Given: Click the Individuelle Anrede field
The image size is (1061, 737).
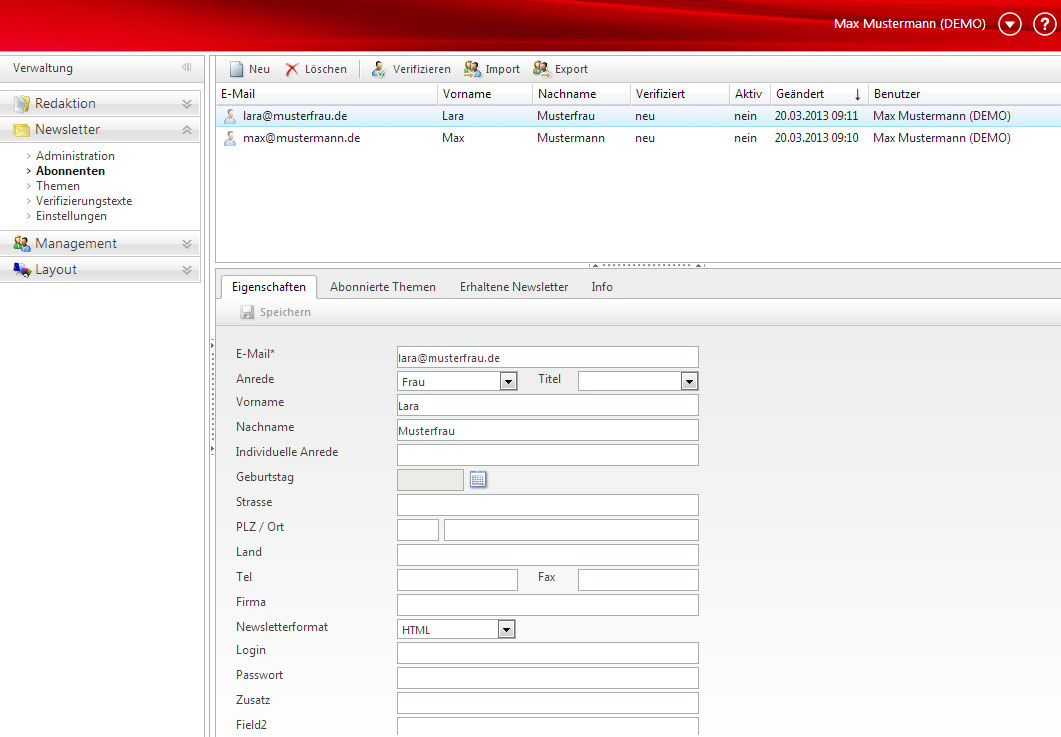Looking at the screenshot, I should [x=547, y=455].
